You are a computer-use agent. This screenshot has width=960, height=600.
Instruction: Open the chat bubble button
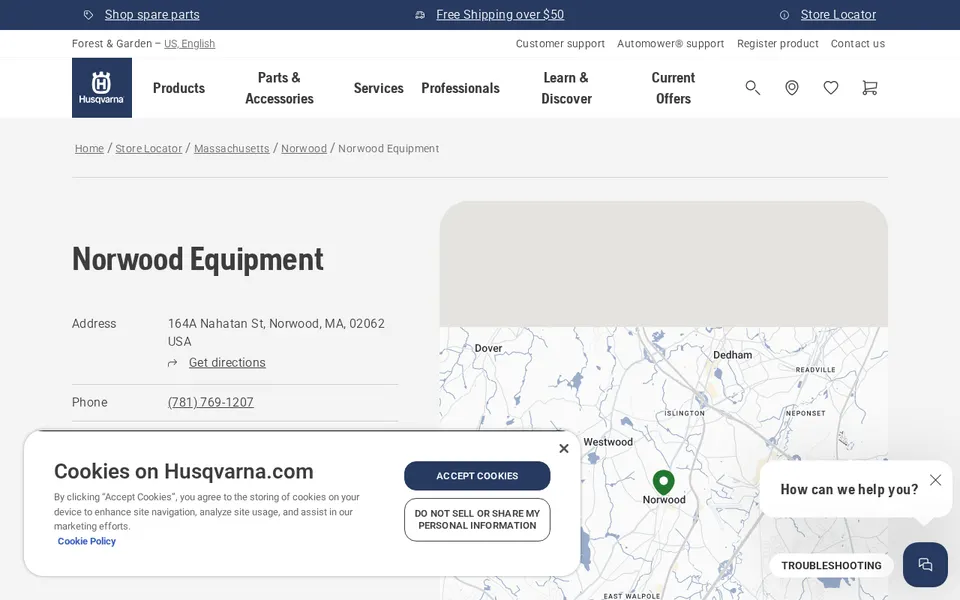coord(925,564)
